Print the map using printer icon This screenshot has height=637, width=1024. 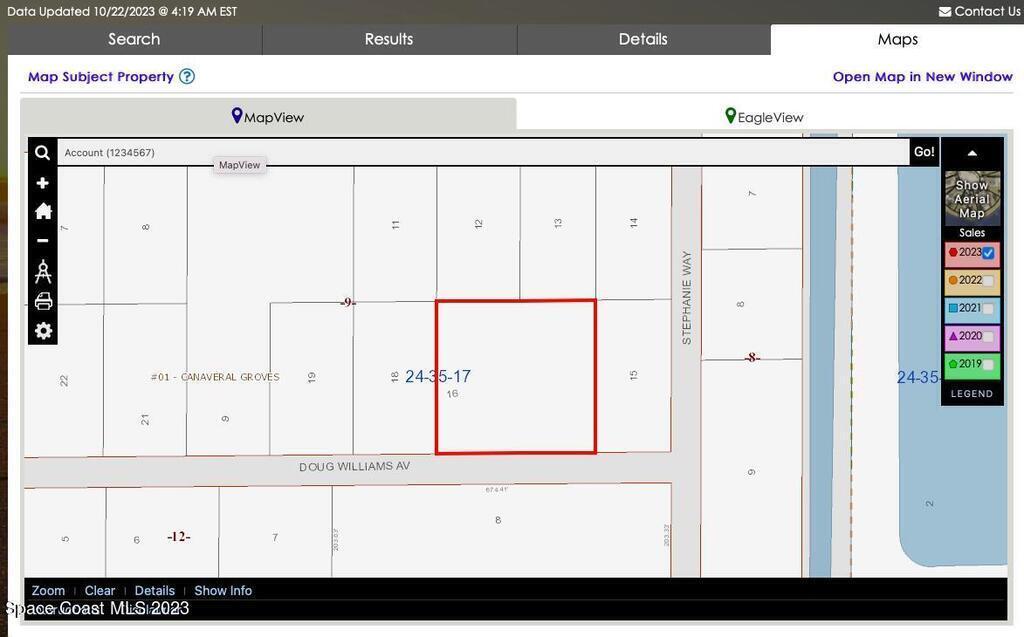[42, 301]
